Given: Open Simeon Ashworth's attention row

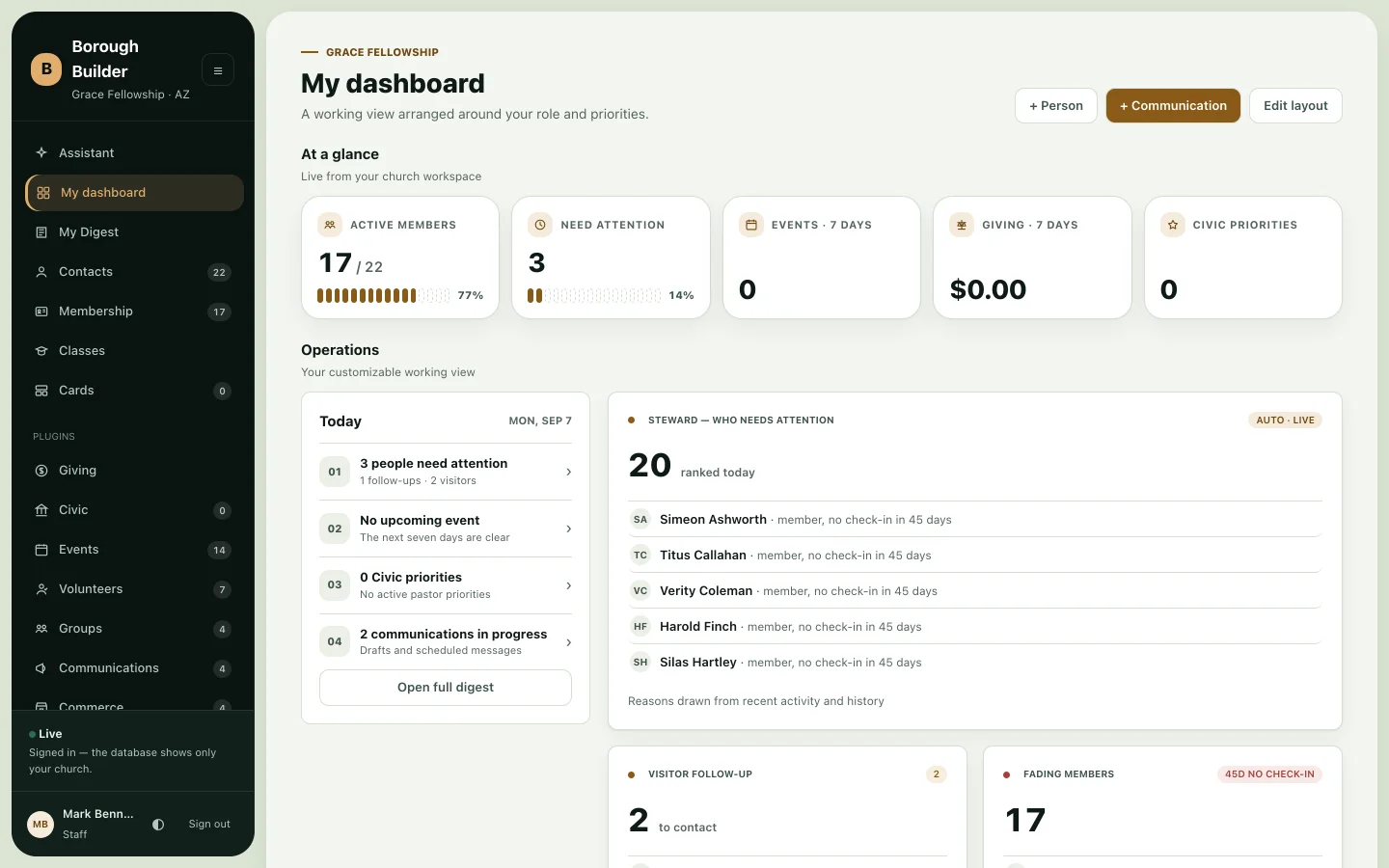Looking at the screenshot, I should tap(974, 520).
